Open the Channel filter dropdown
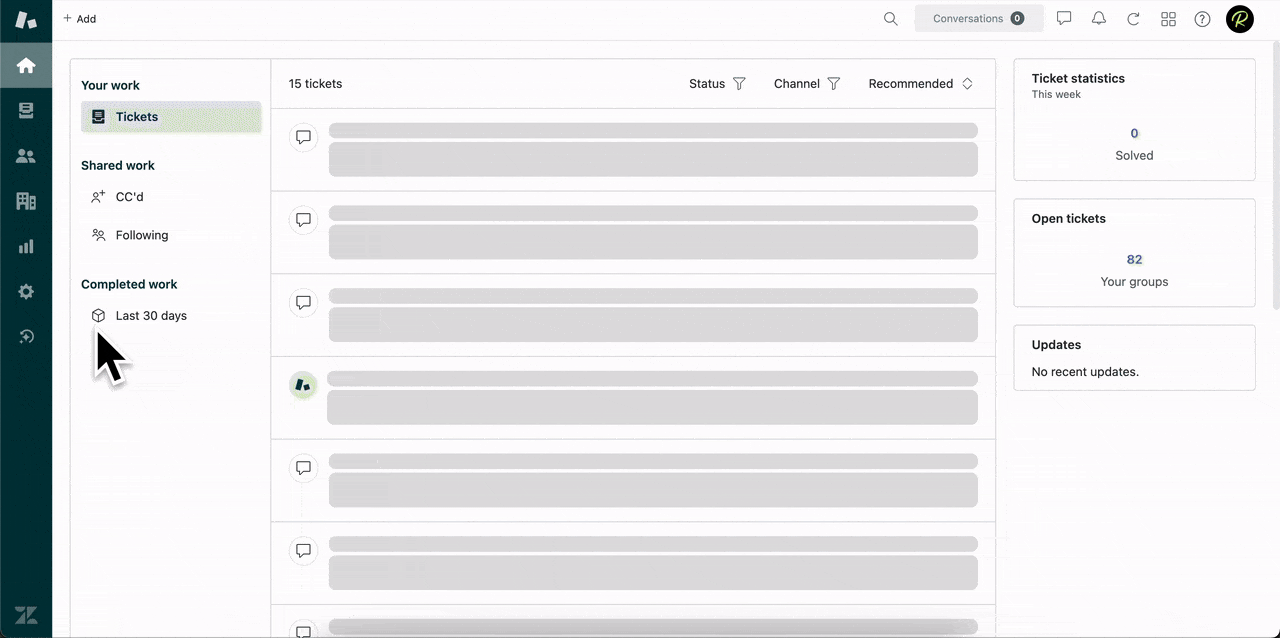Viewport: 1280px width, 638px height. pos(806,84)
